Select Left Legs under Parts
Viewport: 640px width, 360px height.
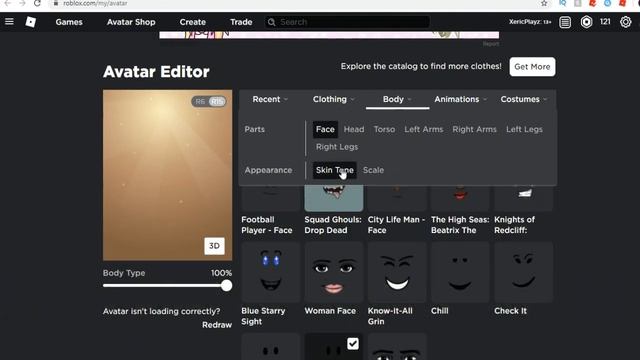[524, 129]
